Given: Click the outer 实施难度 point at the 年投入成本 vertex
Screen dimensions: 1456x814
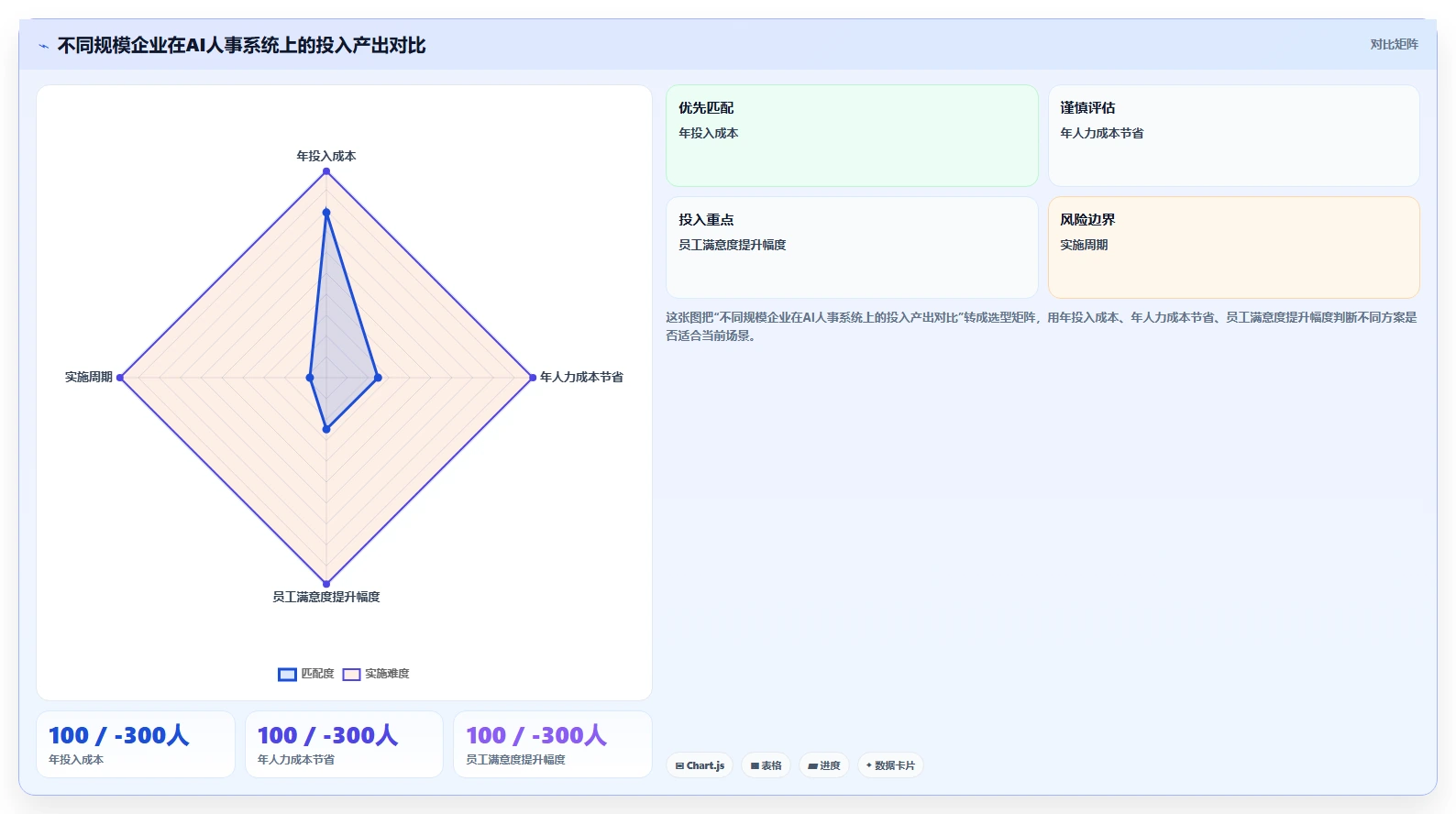Looking at the screenshot, I should pyautogui.click(x=326, y=171).
